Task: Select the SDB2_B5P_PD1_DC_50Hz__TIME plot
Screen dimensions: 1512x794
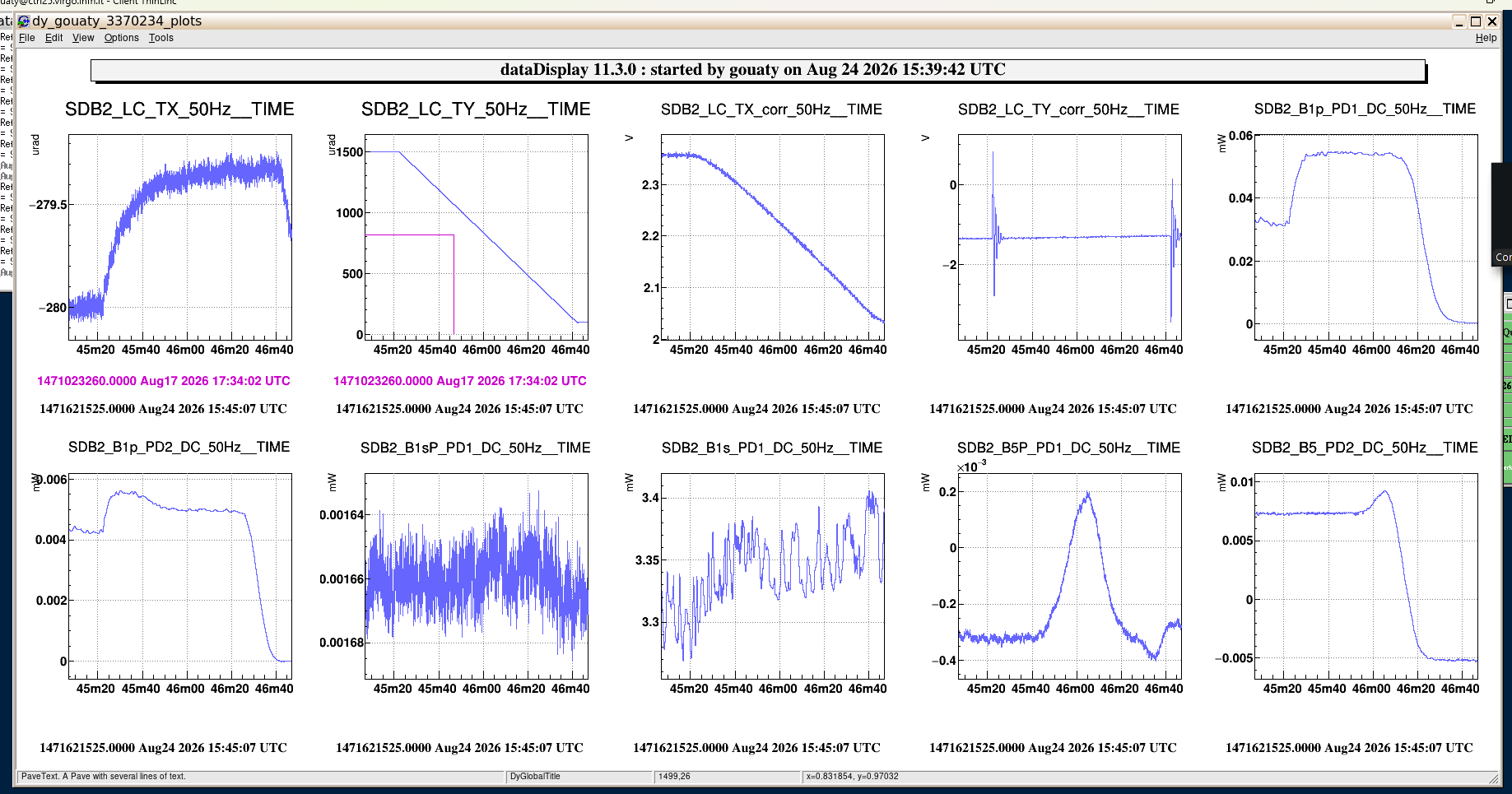Action: 1070,576
